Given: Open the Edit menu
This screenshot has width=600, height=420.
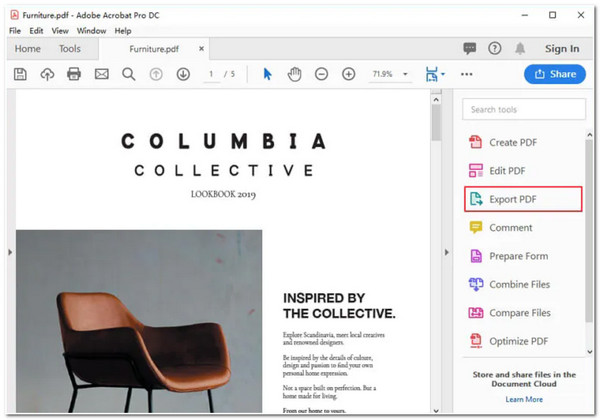Looking at the screenshot, I should coord(36,31).
